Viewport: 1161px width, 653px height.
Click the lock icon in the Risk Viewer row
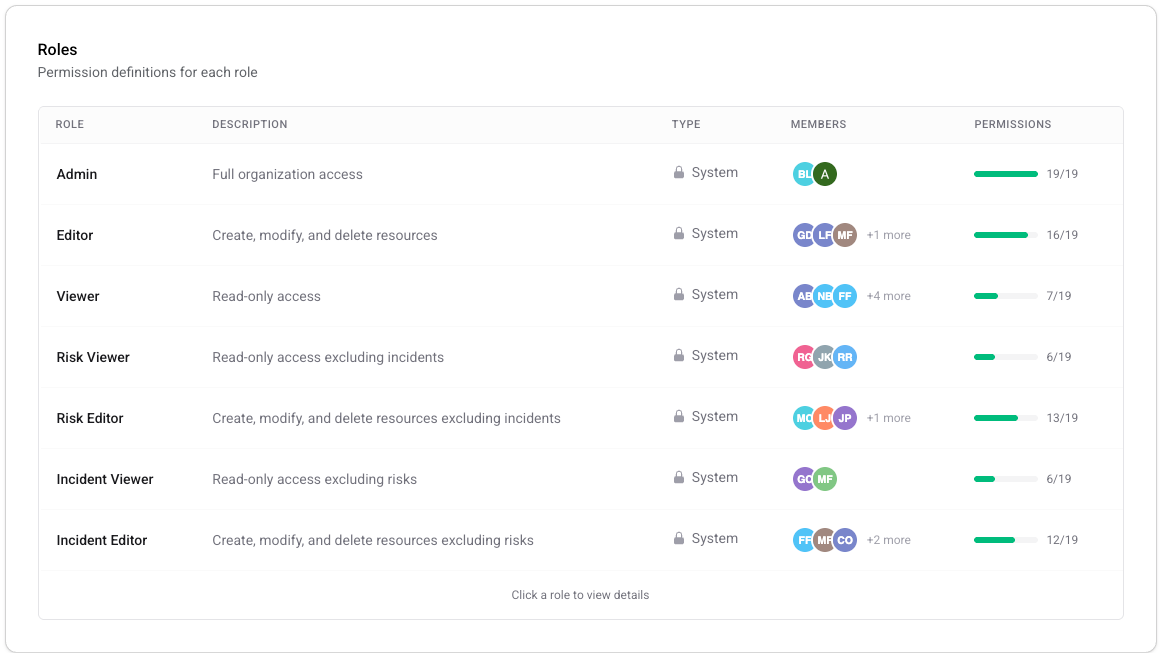click(678, 355)
